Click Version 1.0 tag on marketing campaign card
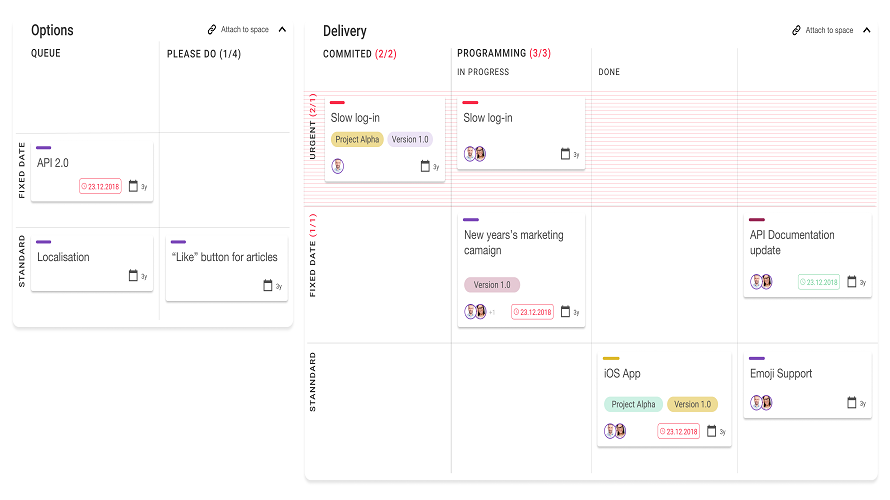890x500 pixels. (491, 285)
